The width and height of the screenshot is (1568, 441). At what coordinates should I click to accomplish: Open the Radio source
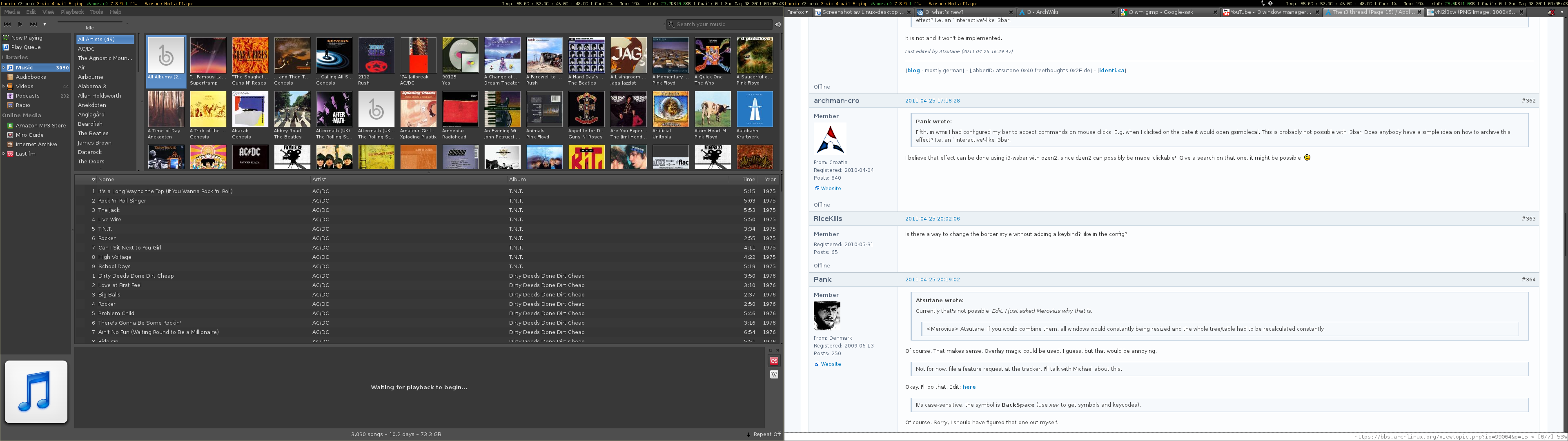[x=35, y=105]
